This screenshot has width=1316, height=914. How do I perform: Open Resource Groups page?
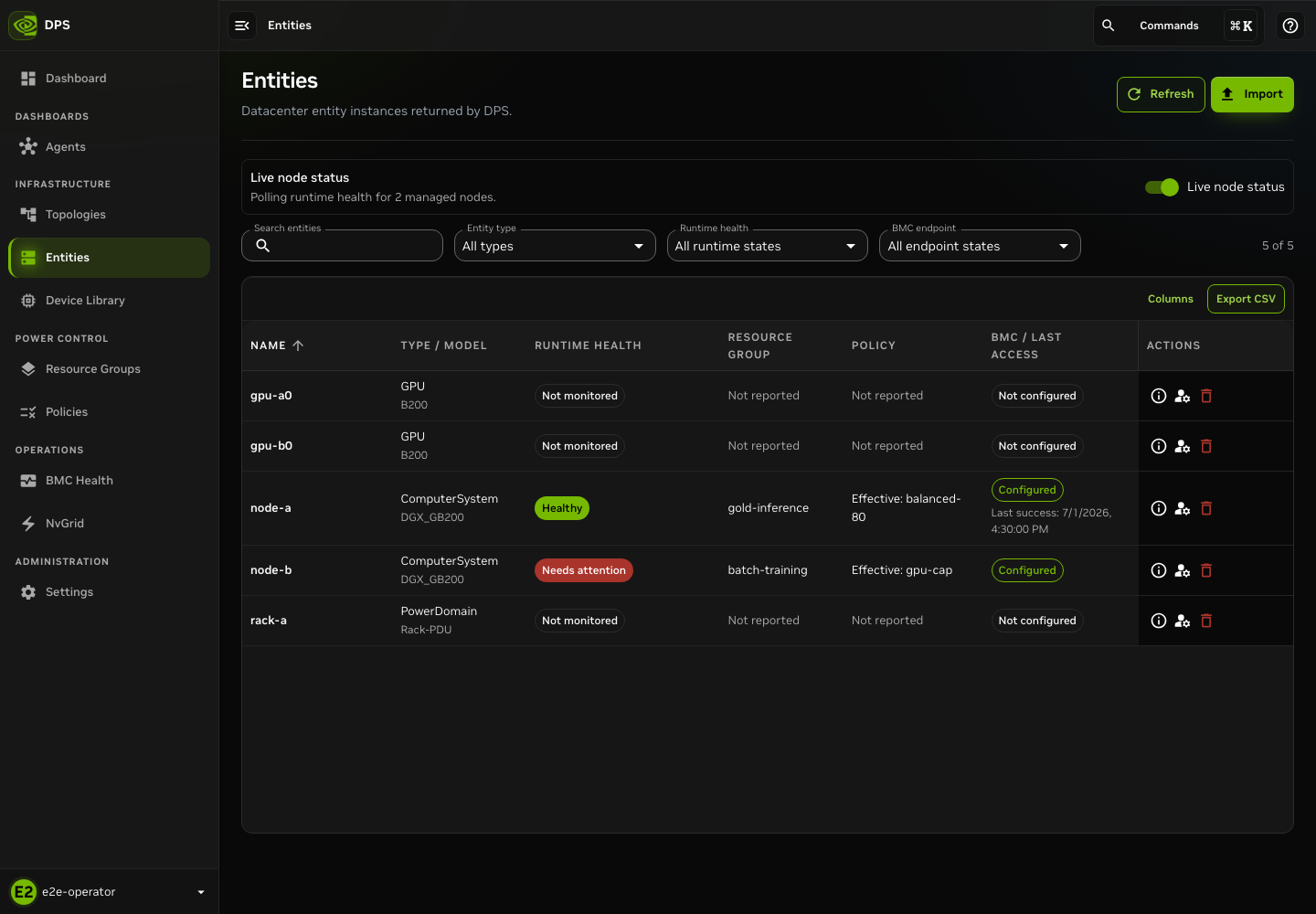[109, 369]
